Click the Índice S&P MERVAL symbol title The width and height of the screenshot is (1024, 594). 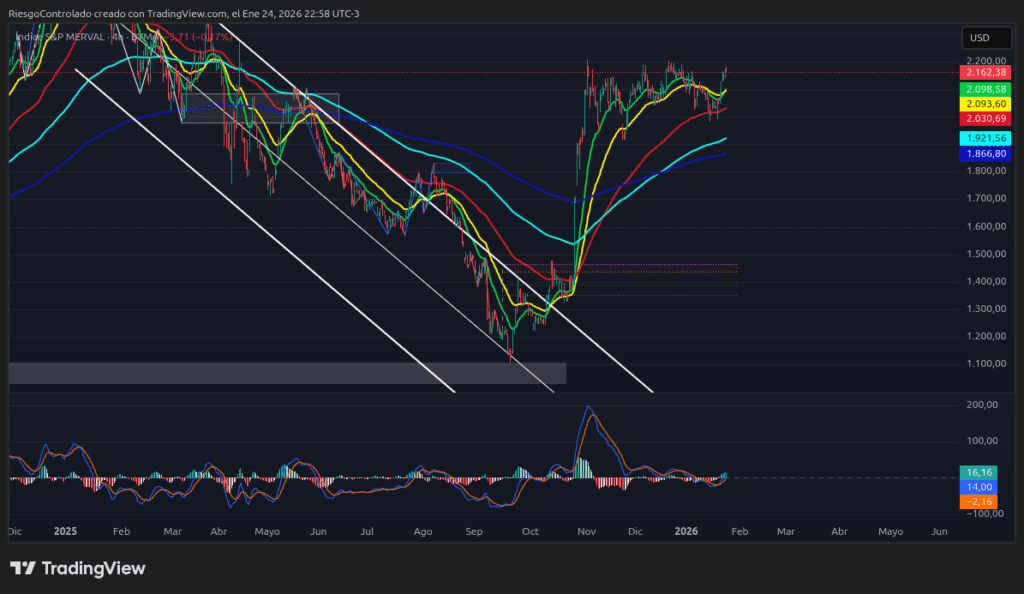click(x=62, y=37)
